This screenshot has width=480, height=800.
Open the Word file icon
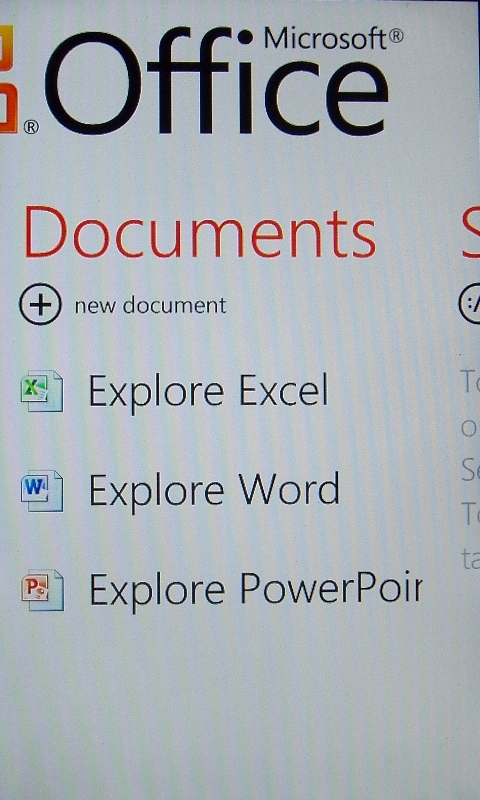pyautogui.click(x=42, y=491)
